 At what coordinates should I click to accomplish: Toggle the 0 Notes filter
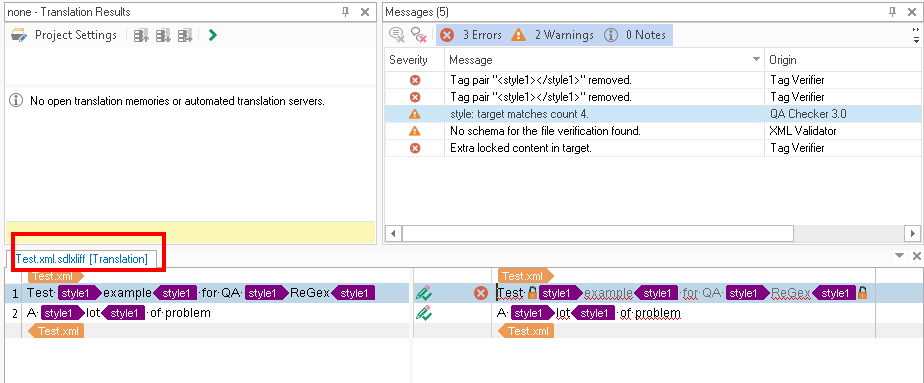pos(635,35)
